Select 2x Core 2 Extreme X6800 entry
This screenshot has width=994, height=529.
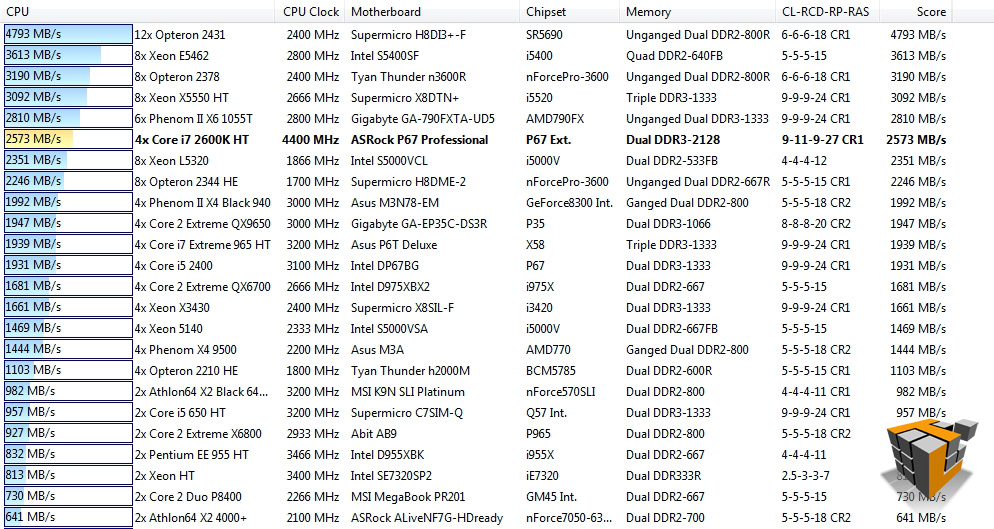(198, 433)
